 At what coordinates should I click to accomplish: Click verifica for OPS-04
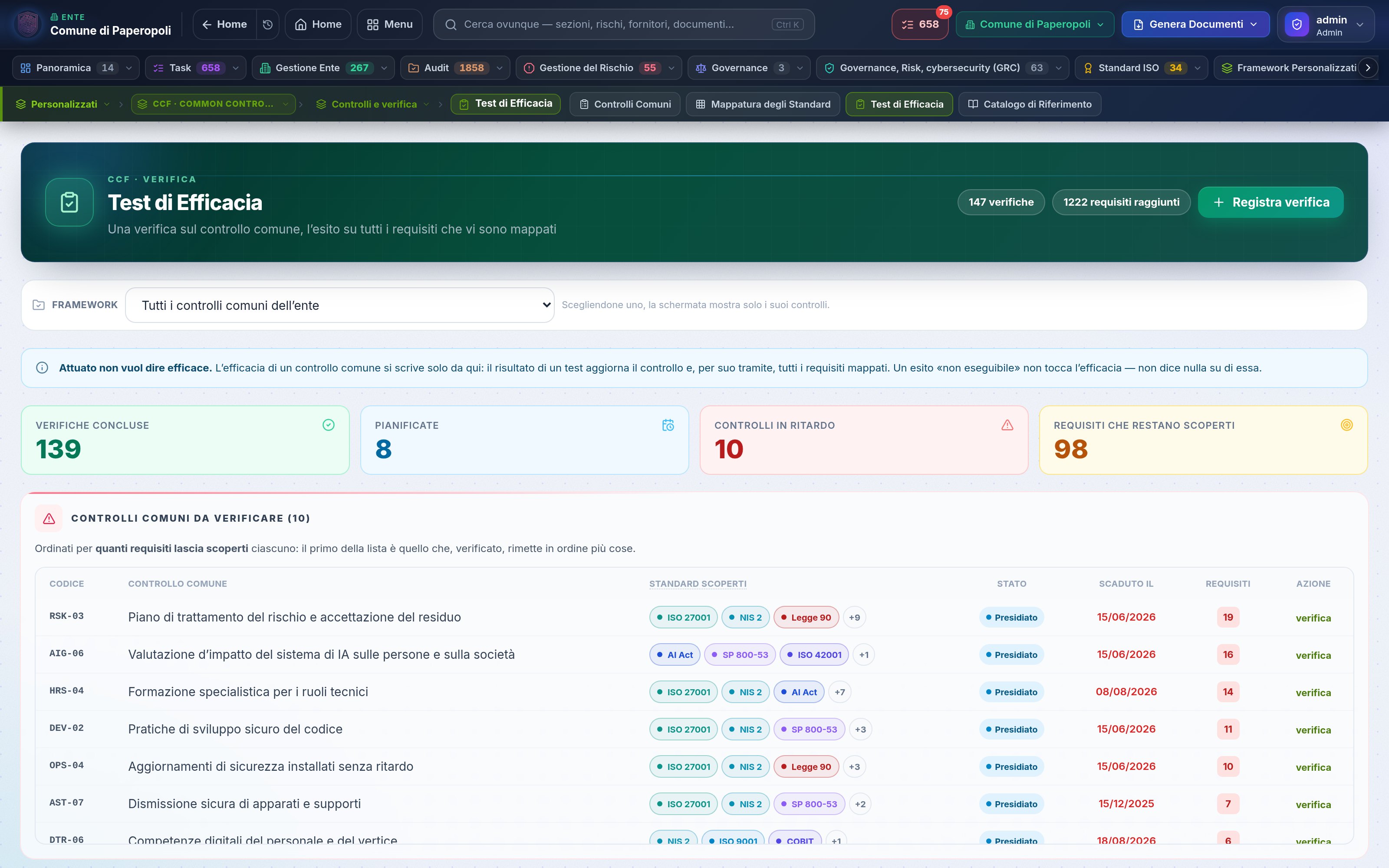(x=1313, y=767)
